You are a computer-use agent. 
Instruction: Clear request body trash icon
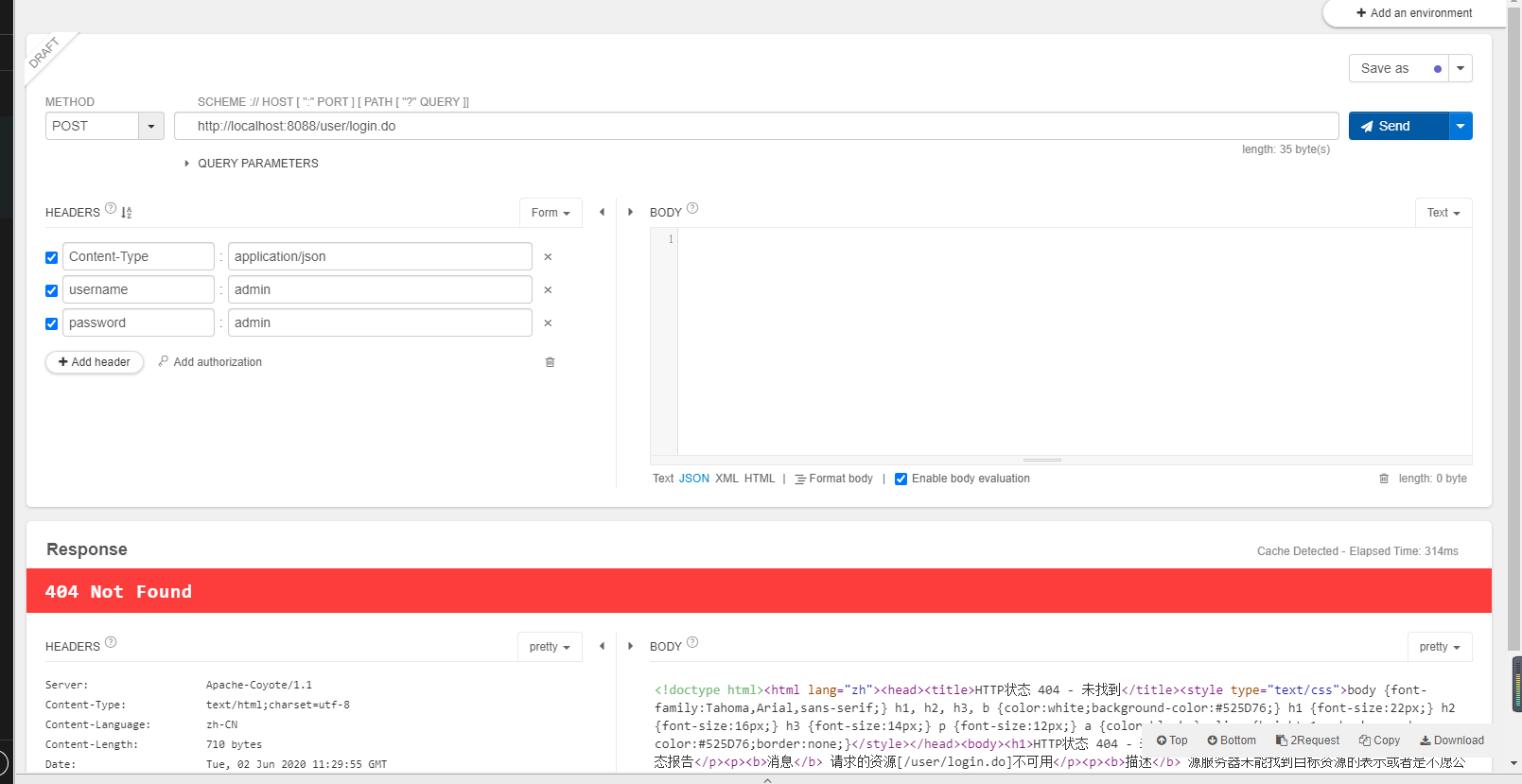(x=1384, y=479)
